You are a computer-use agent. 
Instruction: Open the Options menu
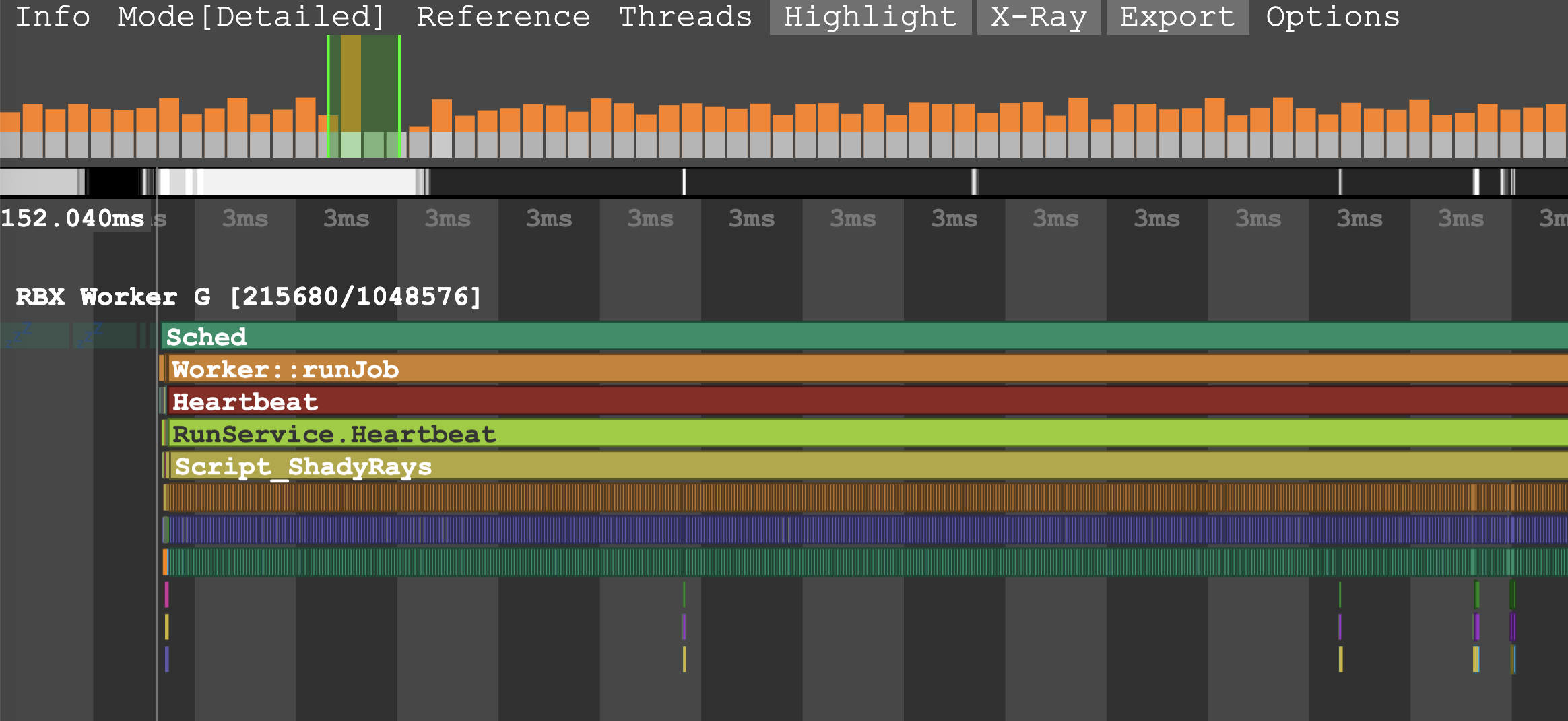[1332, 17]
